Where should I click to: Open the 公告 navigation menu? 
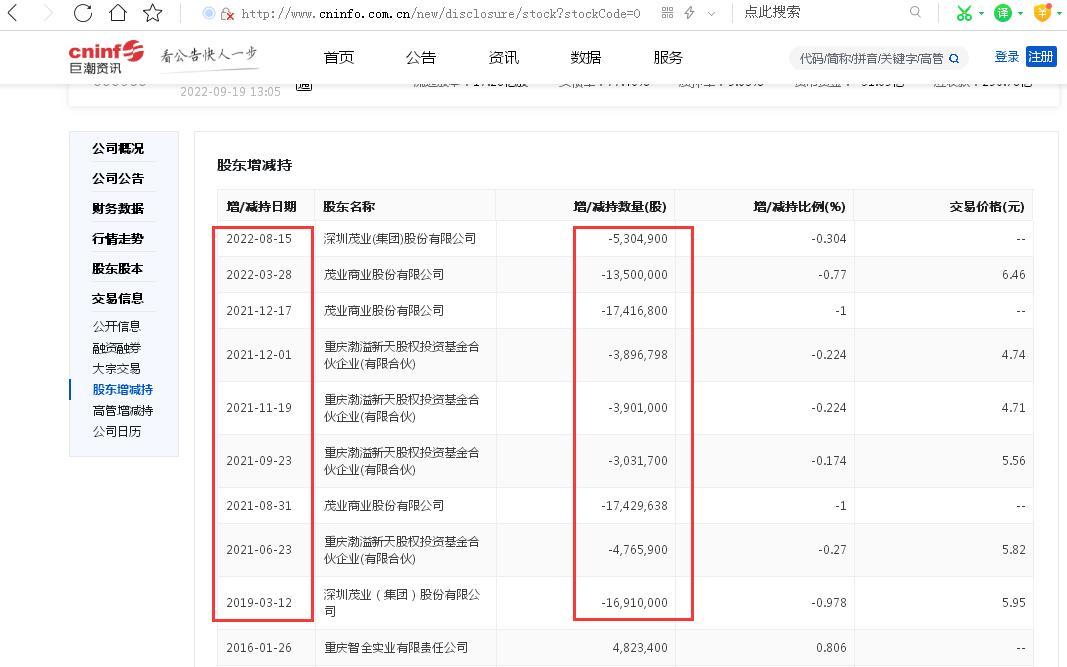click(421, 58)
